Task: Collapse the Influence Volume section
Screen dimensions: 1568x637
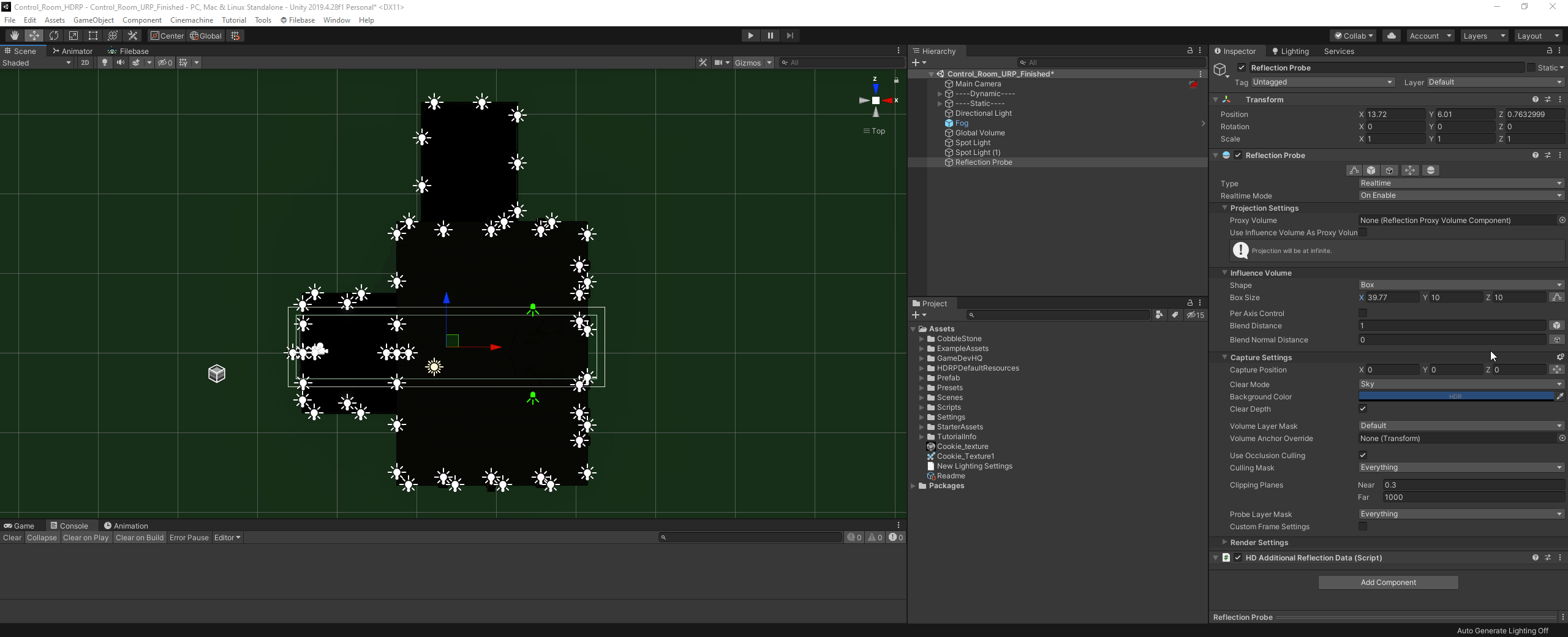Action: click(x=1223, y=273)
